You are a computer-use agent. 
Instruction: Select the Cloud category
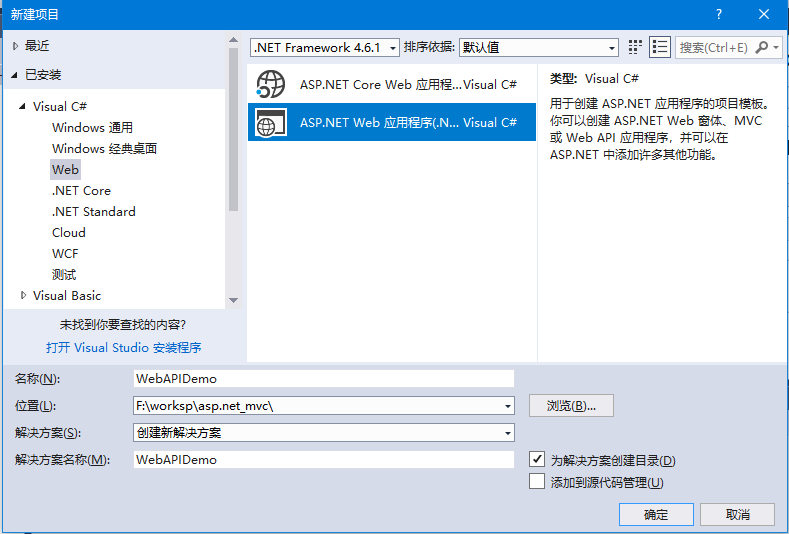69,233
